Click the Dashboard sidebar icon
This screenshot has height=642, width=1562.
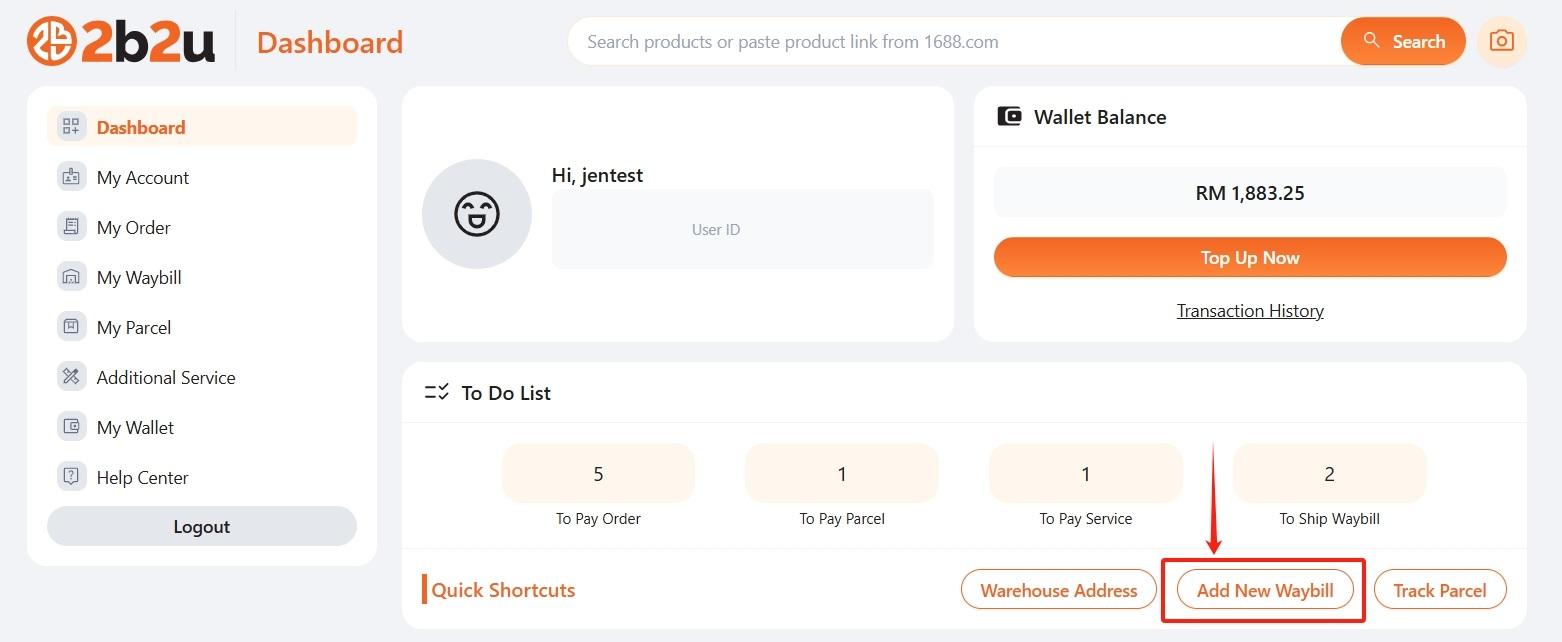tap(71, 127)
